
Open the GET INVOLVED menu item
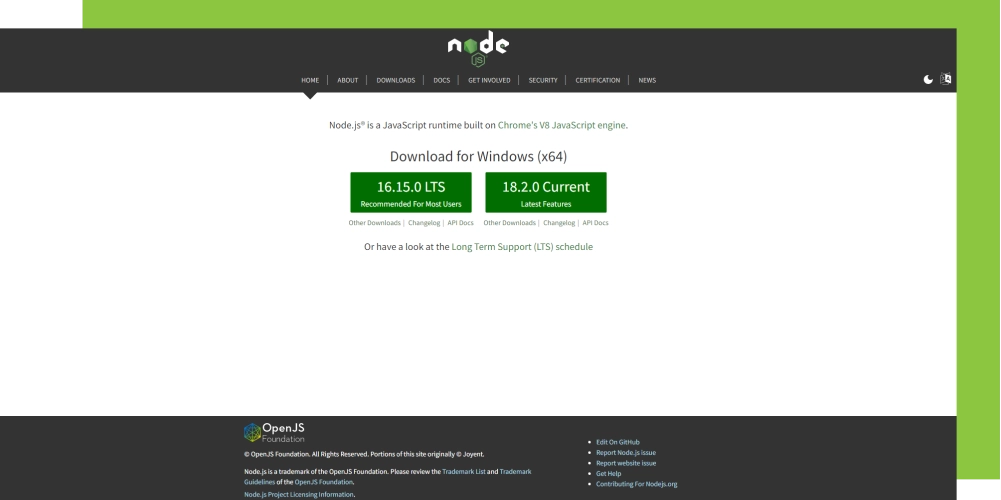point(489,80)
